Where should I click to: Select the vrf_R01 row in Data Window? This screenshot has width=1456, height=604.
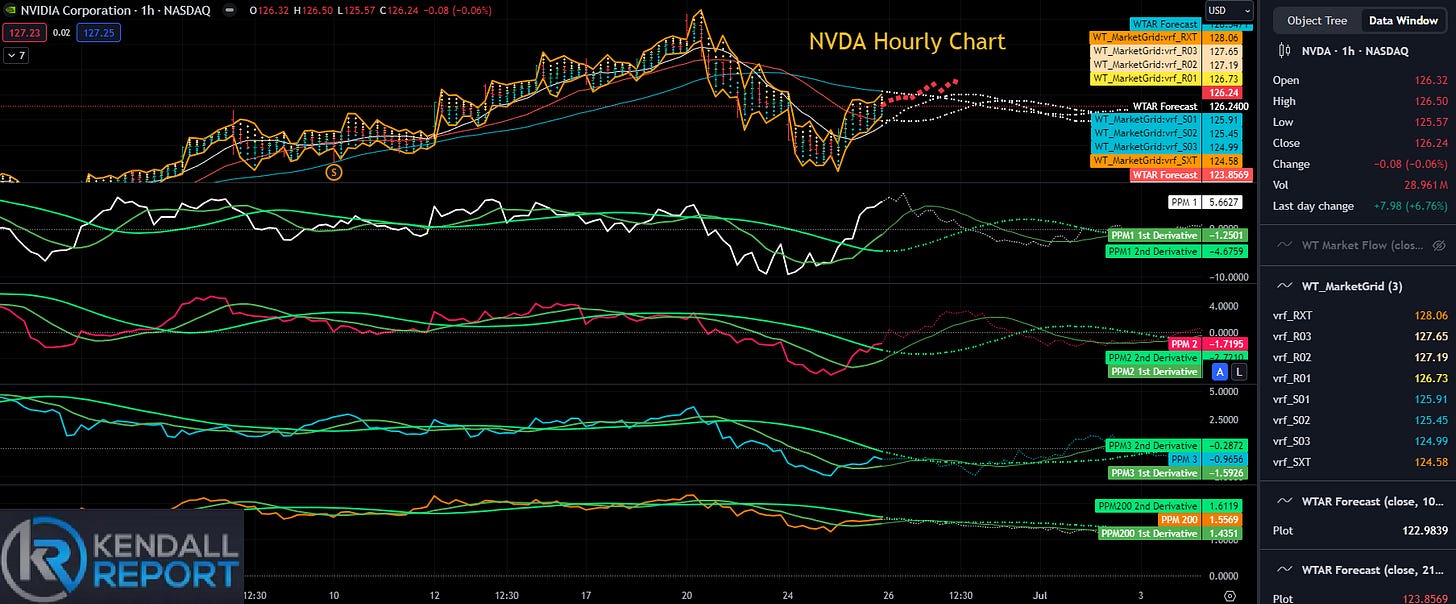[1362, 378]
